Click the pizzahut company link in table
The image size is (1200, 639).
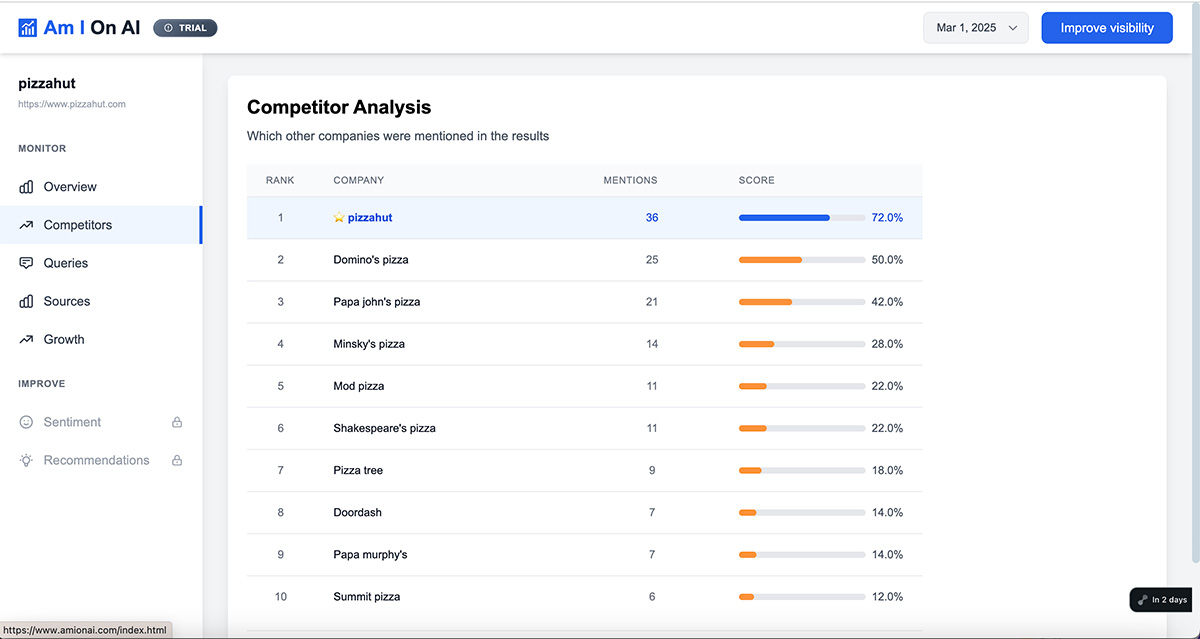[x=370, y=218]
